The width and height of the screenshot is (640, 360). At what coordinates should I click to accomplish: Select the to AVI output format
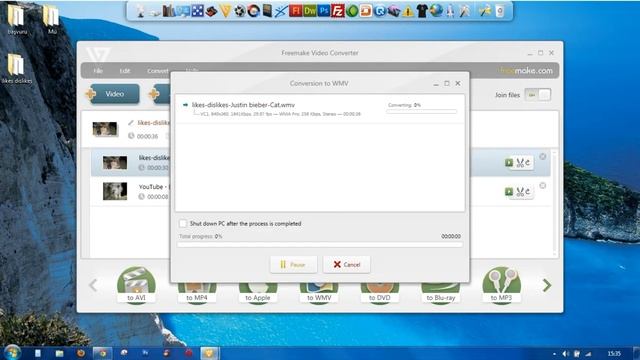(x=136, y=285)
